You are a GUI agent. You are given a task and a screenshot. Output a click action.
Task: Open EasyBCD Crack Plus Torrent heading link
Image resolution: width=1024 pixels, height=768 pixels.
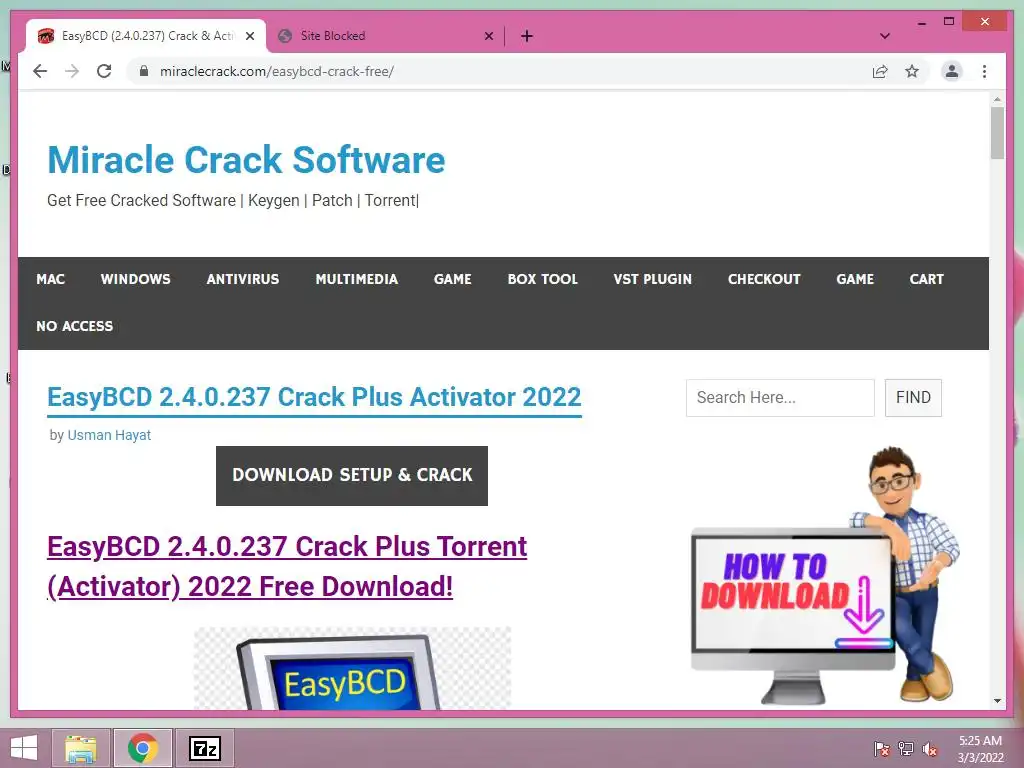pos(287,566)
